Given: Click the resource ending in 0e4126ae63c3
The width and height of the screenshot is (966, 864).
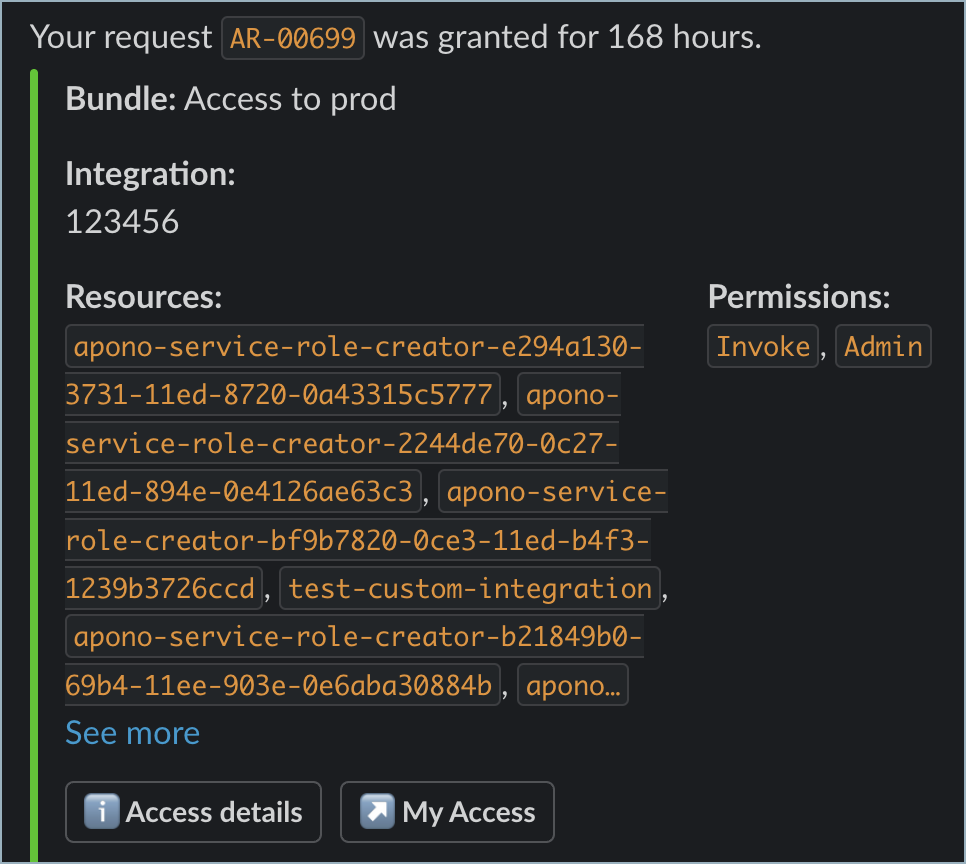Looking at the screenshot, I should (x=238, y=491).
